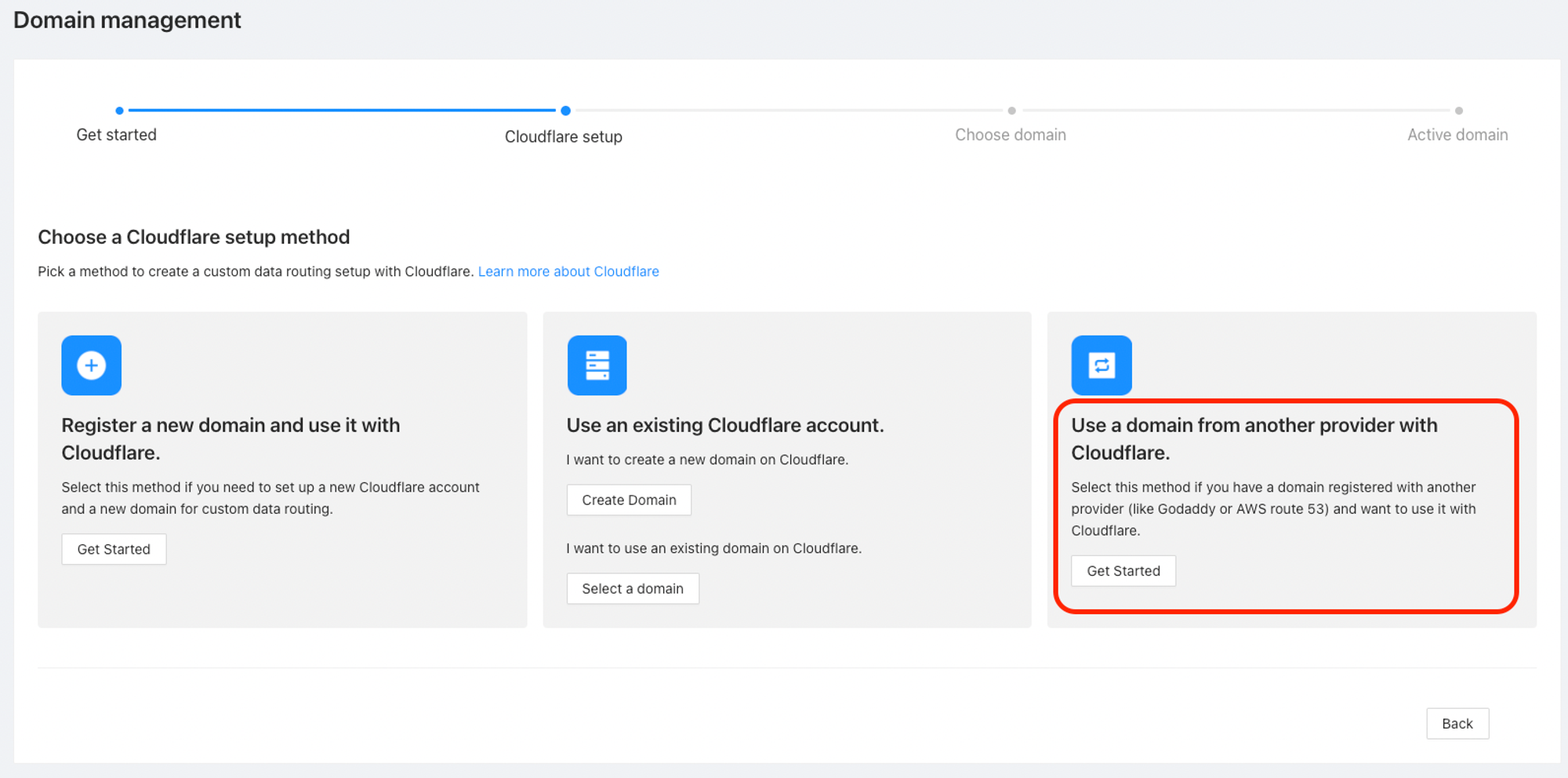1568x778 pixels.
Task: Click the description about setting up a new Cloudflare account
Action: click(270, 497)
